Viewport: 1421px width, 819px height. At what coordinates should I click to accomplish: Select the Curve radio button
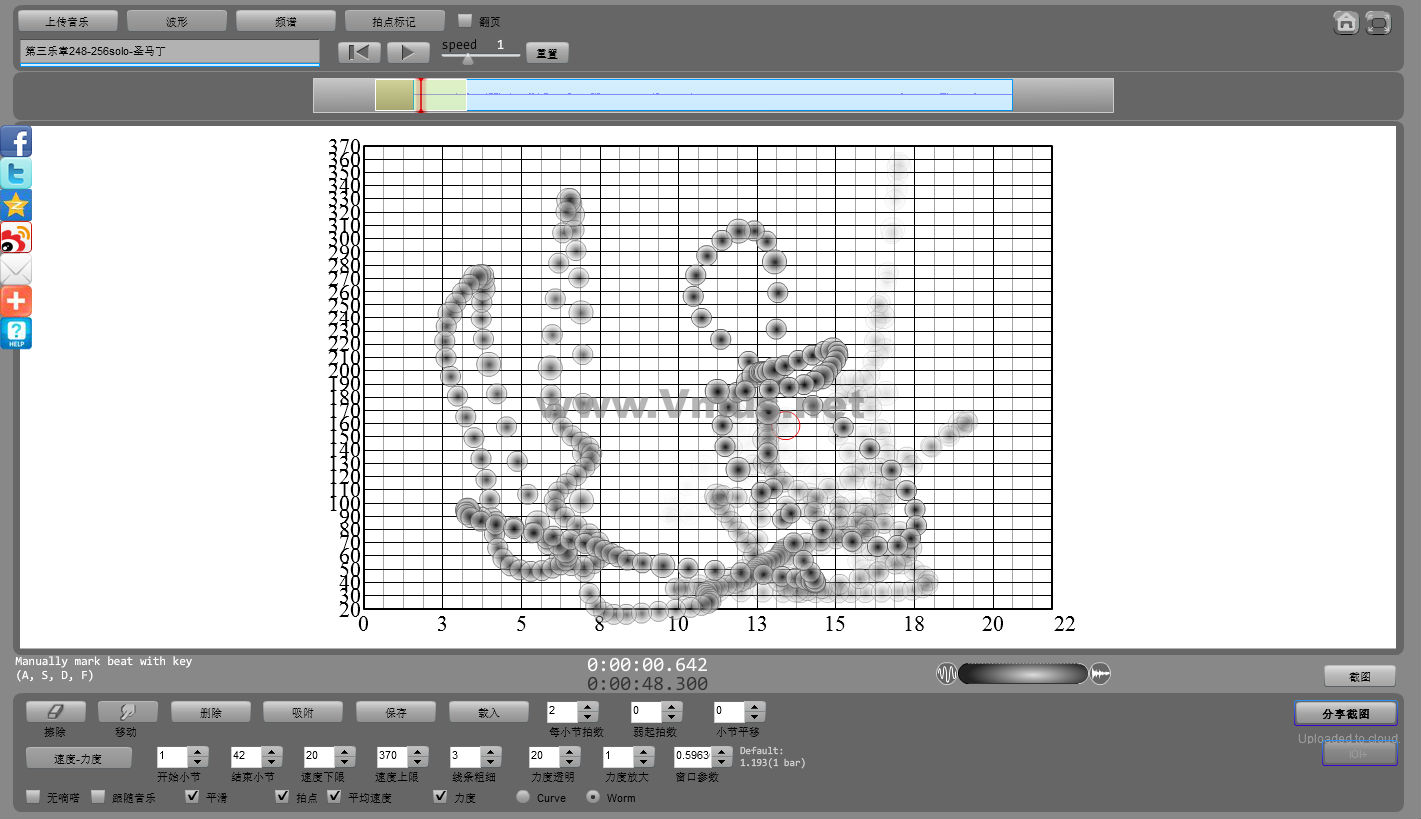click(x=523, y=797)
